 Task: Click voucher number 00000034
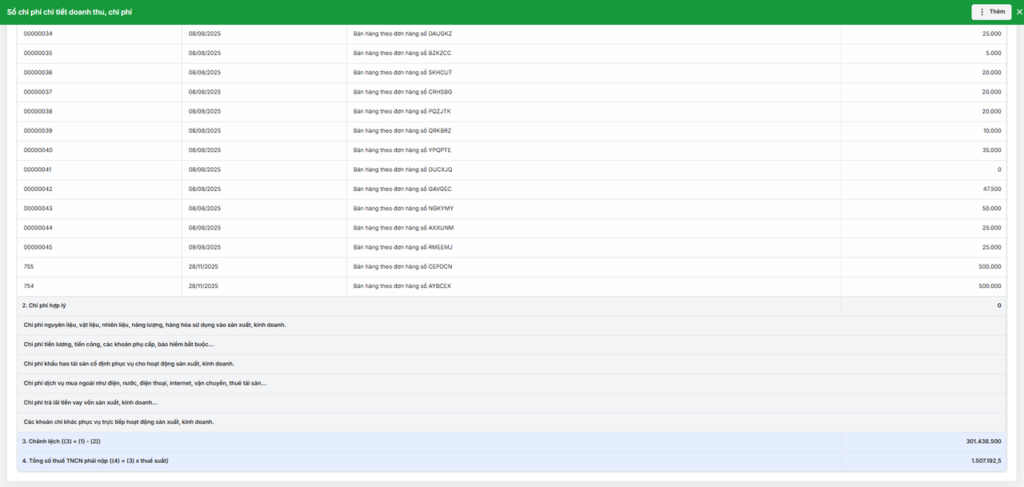[x=38, y=34]
